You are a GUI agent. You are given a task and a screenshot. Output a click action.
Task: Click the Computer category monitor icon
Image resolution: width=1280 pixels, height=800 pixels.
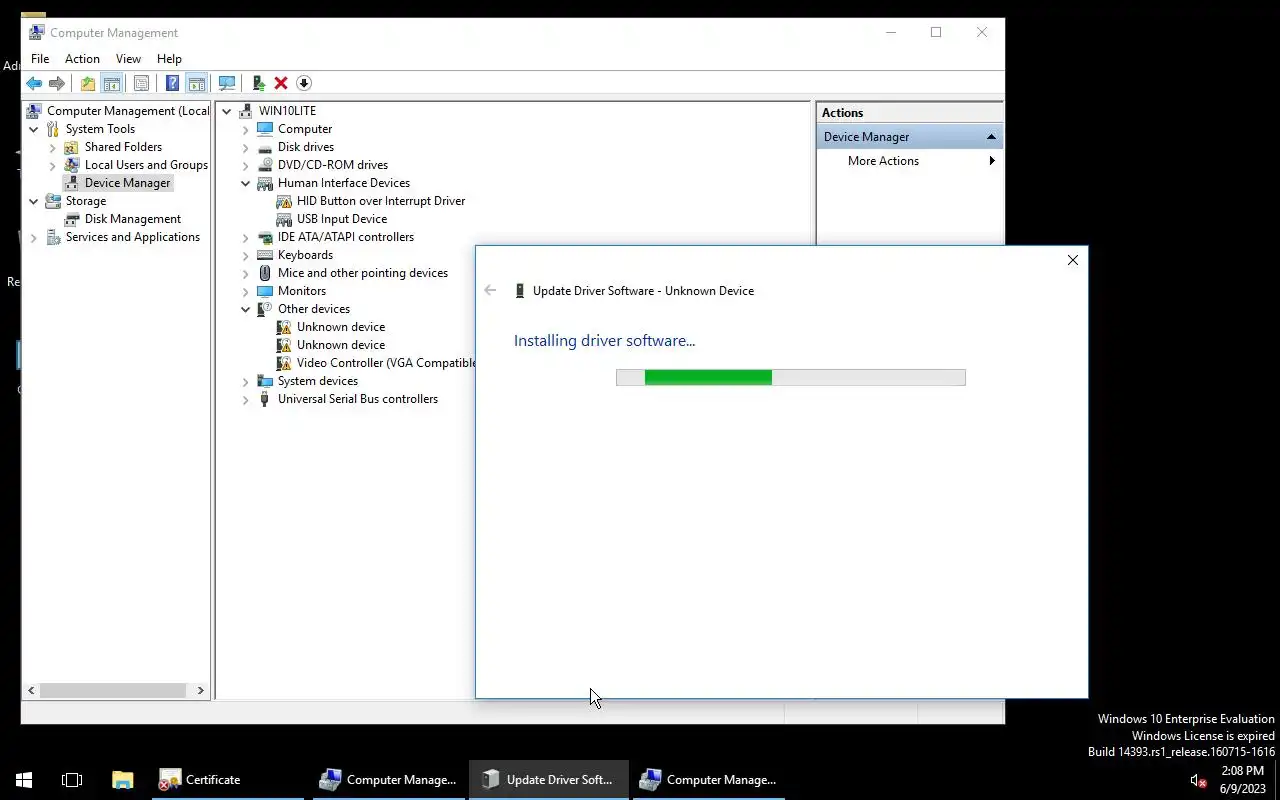pyautogui.click(x=265, y=129)
